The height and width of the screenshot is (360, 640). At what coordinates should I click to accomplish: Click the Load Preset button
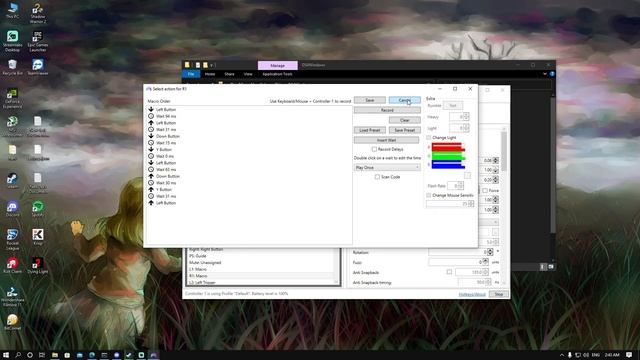click(x=370, y=130)
